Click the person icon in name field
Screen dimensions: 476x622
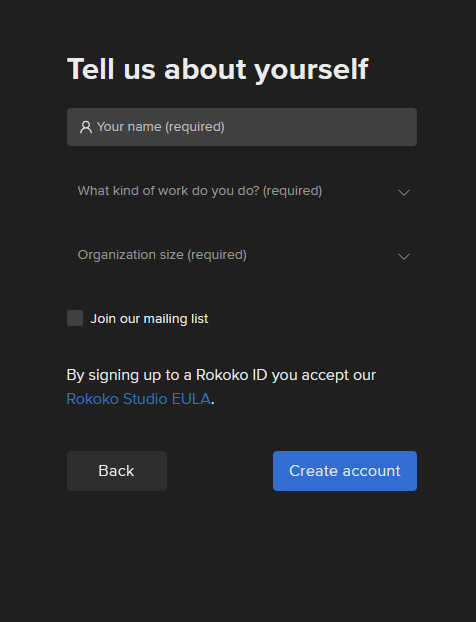[x=86, y=127]
